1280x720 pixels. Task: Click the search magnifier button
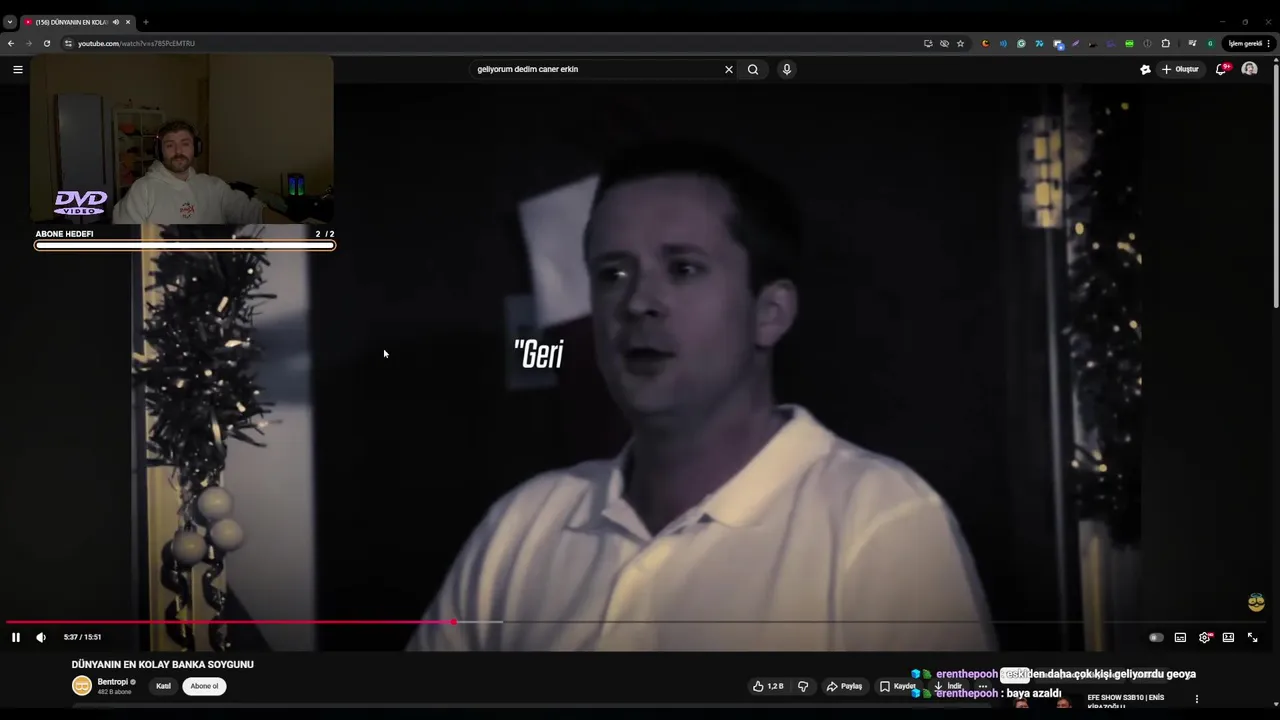tap(753, 69)
